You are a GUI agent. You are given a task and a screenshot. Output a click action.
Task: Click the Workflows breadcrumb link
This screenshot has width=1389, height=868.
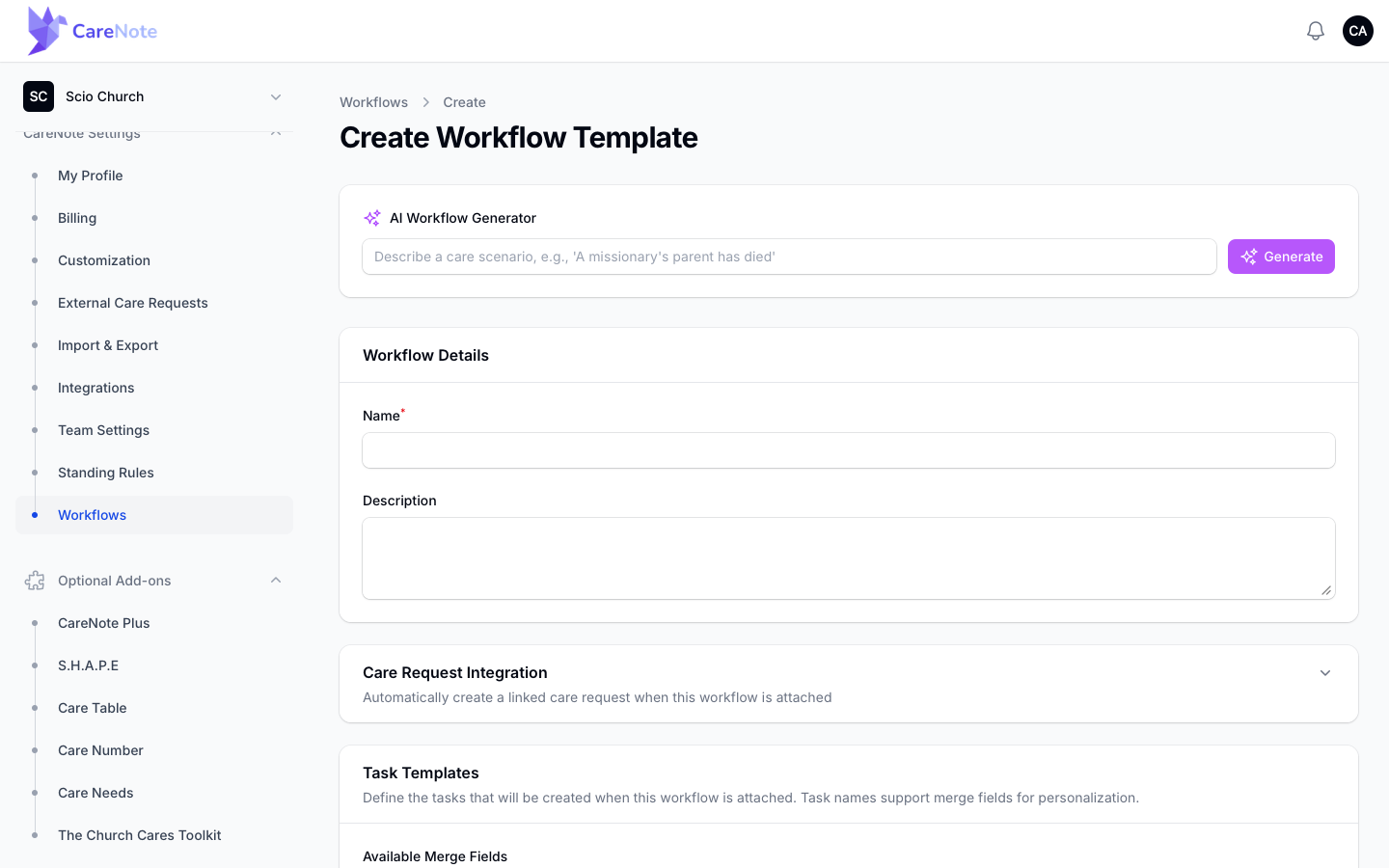(373, 102)
